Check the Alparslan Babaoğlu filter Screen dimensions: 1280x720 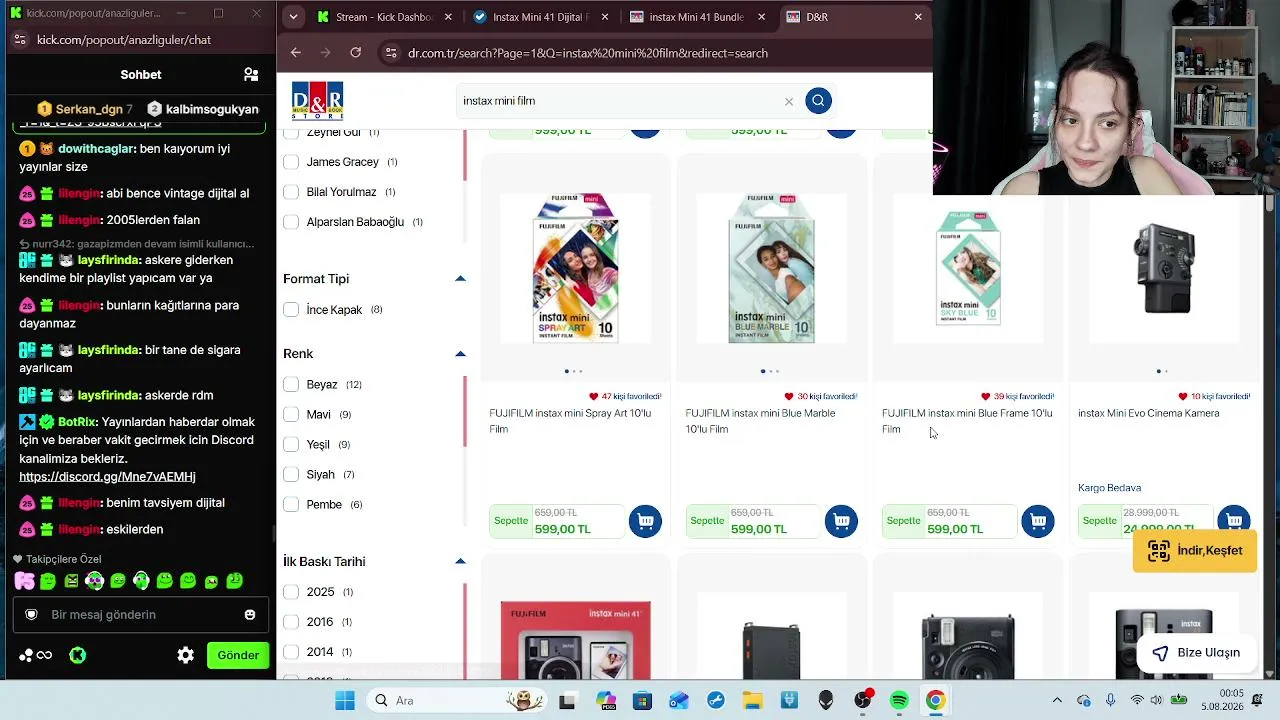291,222
